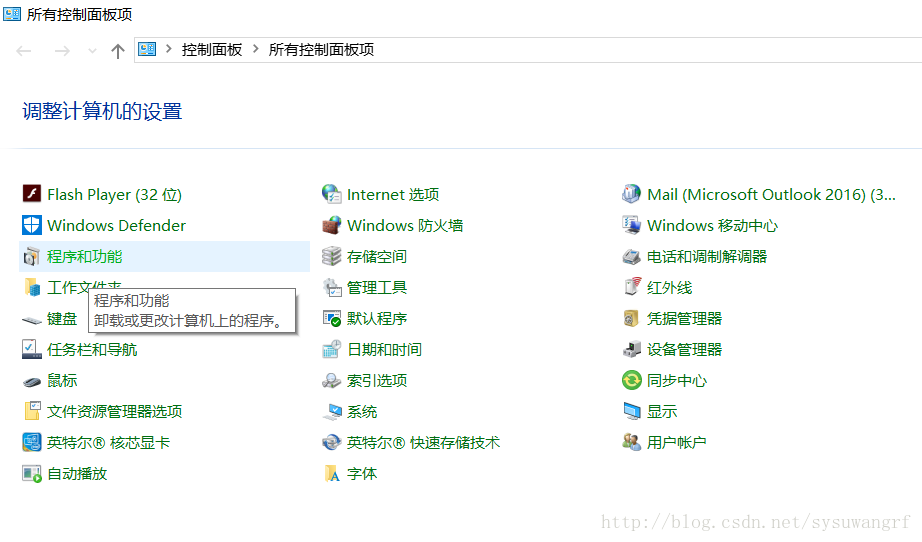Click the 用户帐户 people icon
The image size is (922, 542).
point(632,442)
